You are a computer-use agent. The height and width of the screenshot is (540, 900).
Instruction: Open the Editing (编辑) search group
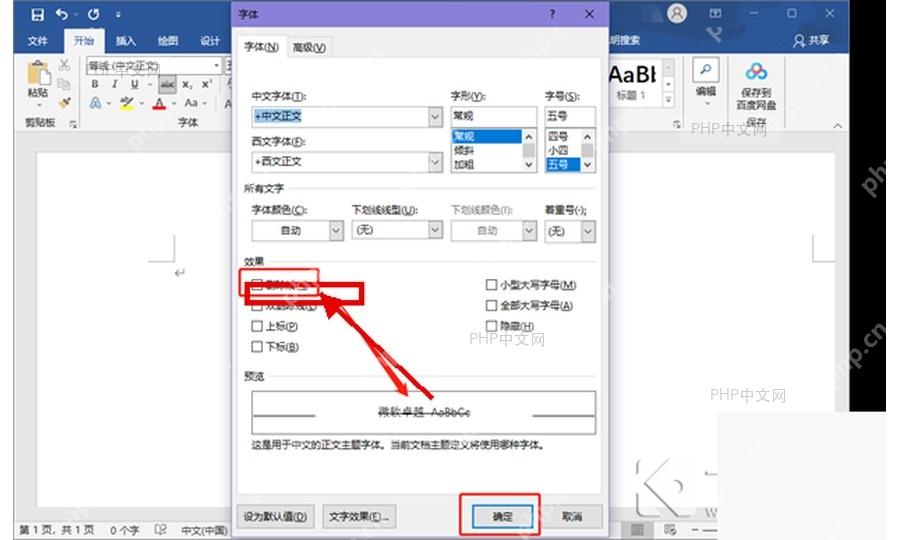(x=706, y=82)
